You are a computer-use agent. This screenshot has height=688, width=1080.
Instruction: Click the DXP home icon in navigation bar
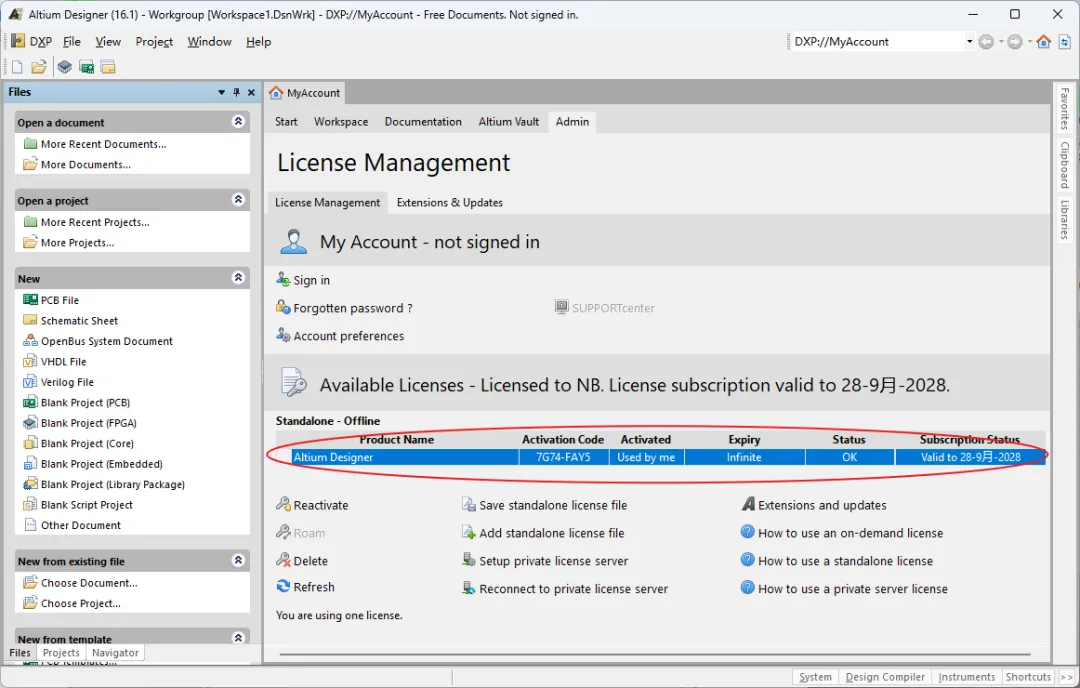click(1043, 41)
